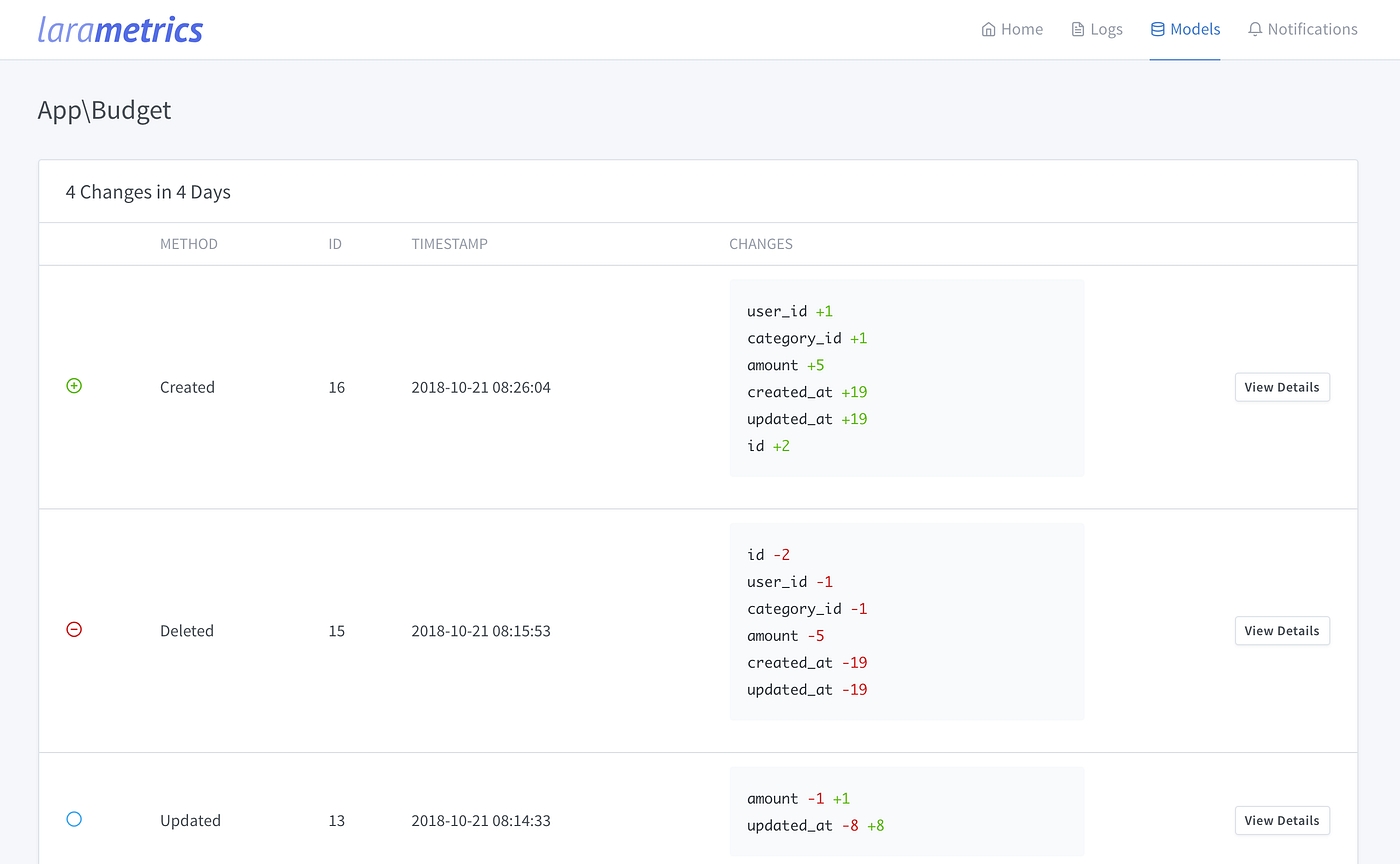
Task: View Details for deleted record 15
Action: click(x=1282, y=630)
